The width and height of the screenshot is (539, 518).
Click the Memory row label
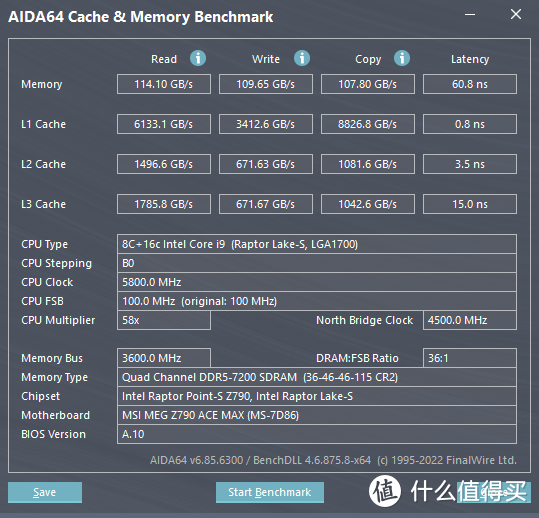[x=42, y=84]
